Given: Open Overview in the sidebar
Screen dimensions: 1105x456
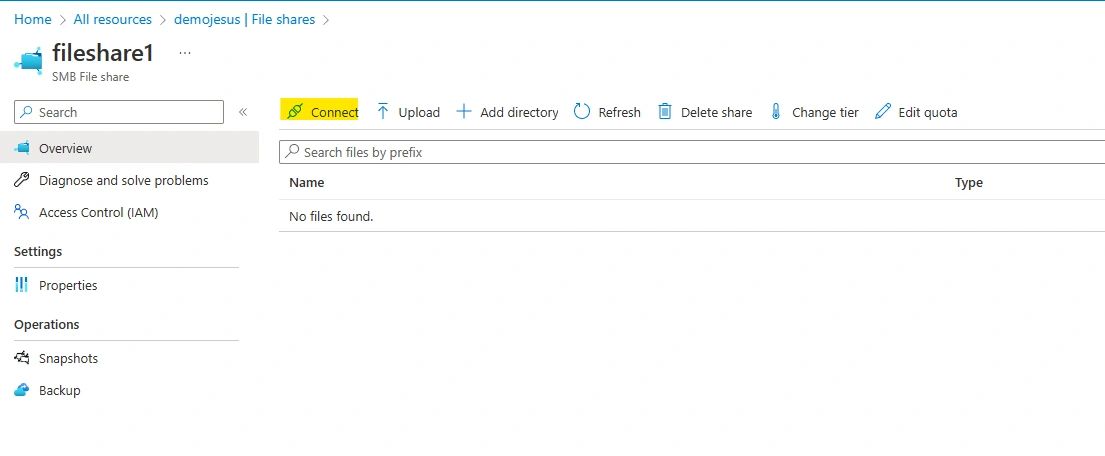Looking at the screenshot, I should coord(65,148).
